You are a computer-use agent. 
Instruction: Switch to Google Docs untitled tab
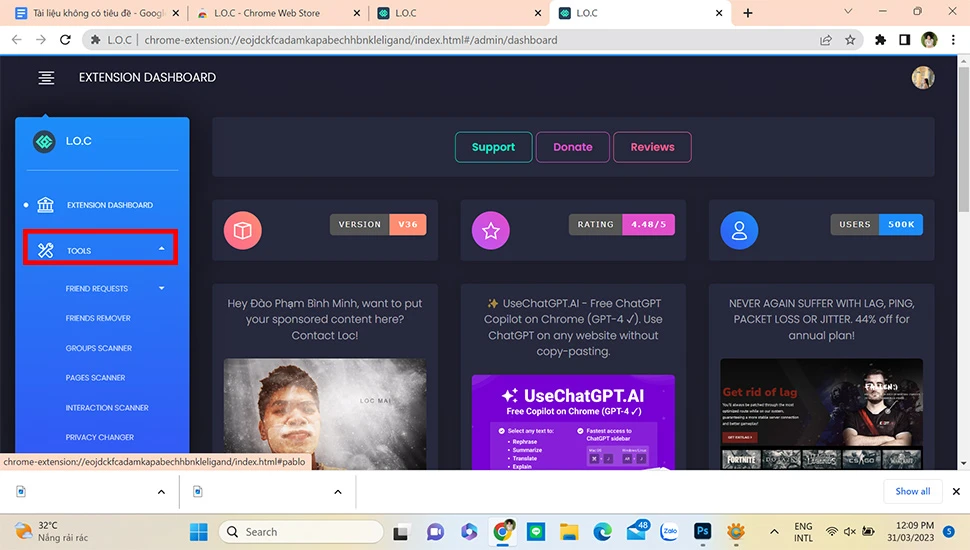97,13
